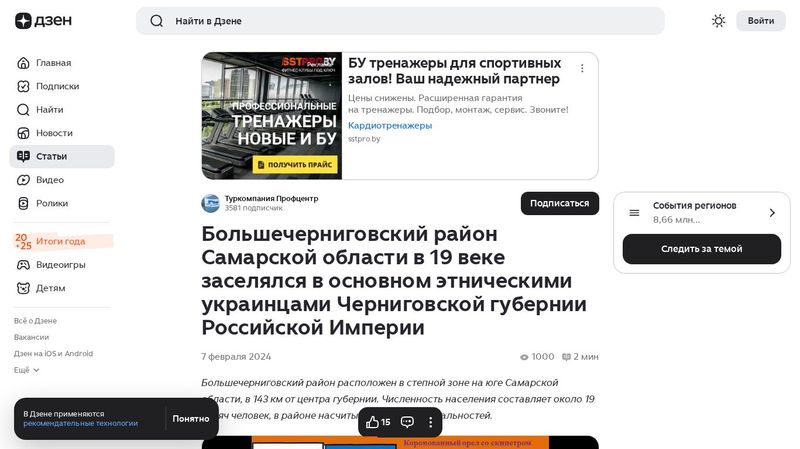
Task: Open Видеоигры section in sidebar
Action: (x=60, y=265)
